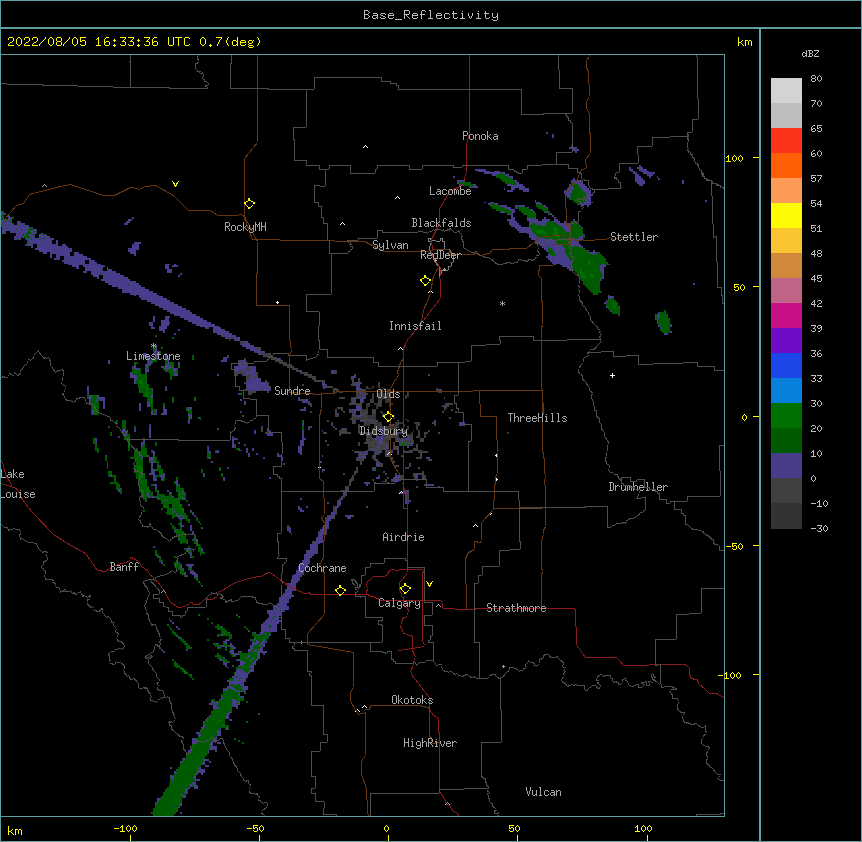The width and height of the screenshot is (862, 842).
Task: Click the Banff label
Action: coord(124,567)
